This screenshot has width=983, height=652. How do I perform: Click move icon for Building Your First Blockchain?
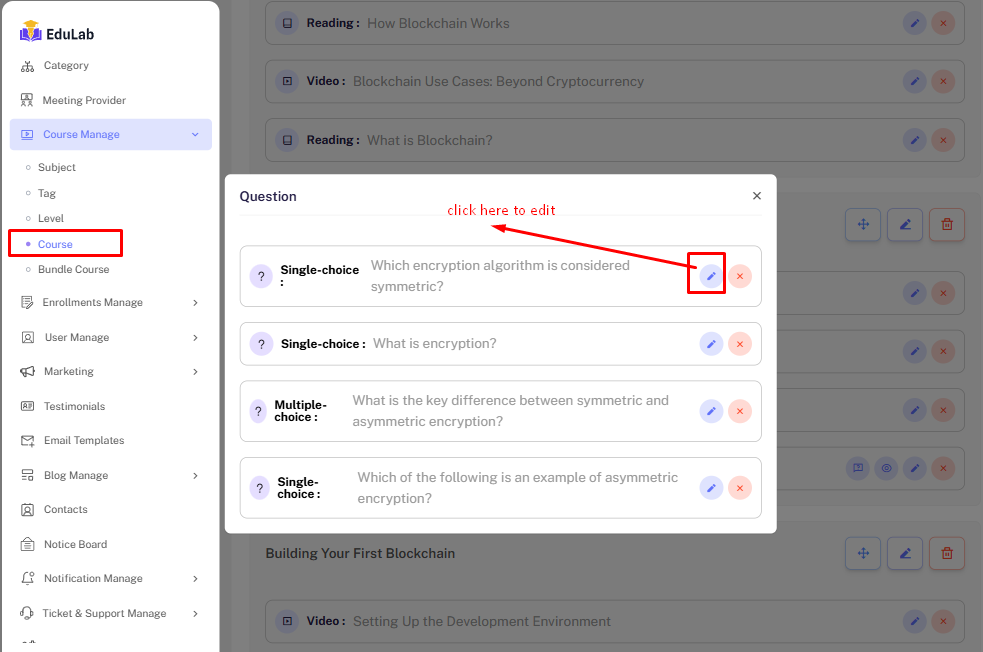pyautogui.click(x=862, y=553)
